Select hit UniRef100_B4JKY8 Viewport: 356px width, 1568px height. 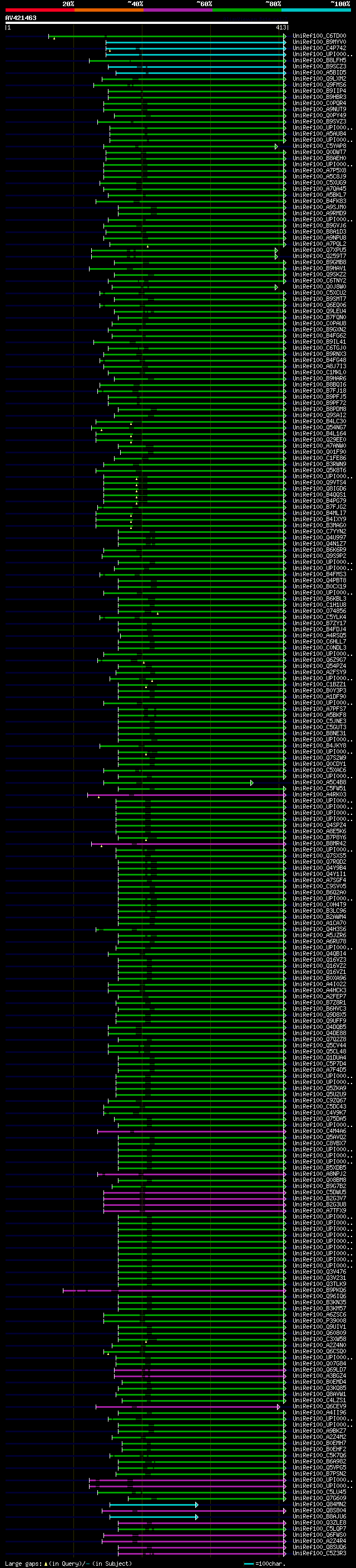click(319, 746)
